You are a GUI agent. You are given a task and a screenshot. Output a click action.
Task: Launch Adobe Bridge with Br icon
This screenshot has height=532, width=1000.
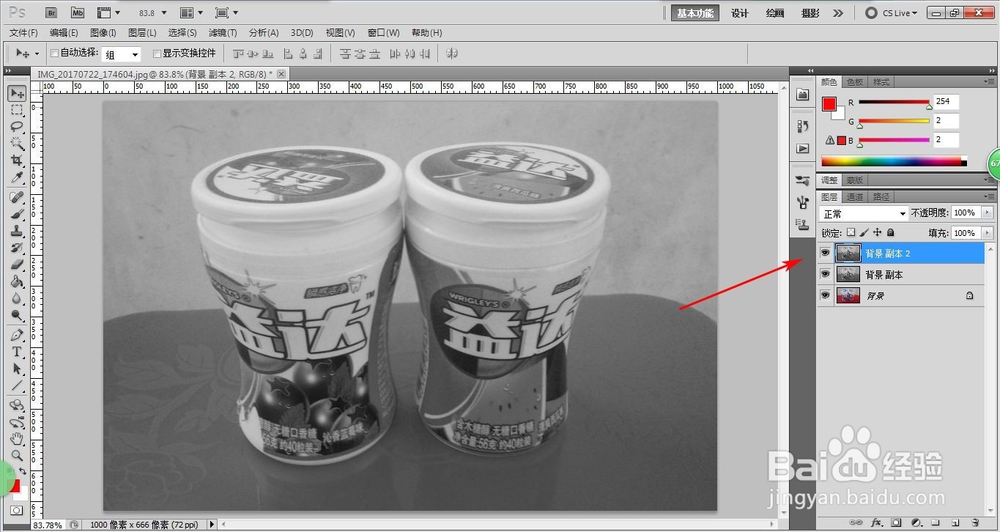(x=52, y=13)
